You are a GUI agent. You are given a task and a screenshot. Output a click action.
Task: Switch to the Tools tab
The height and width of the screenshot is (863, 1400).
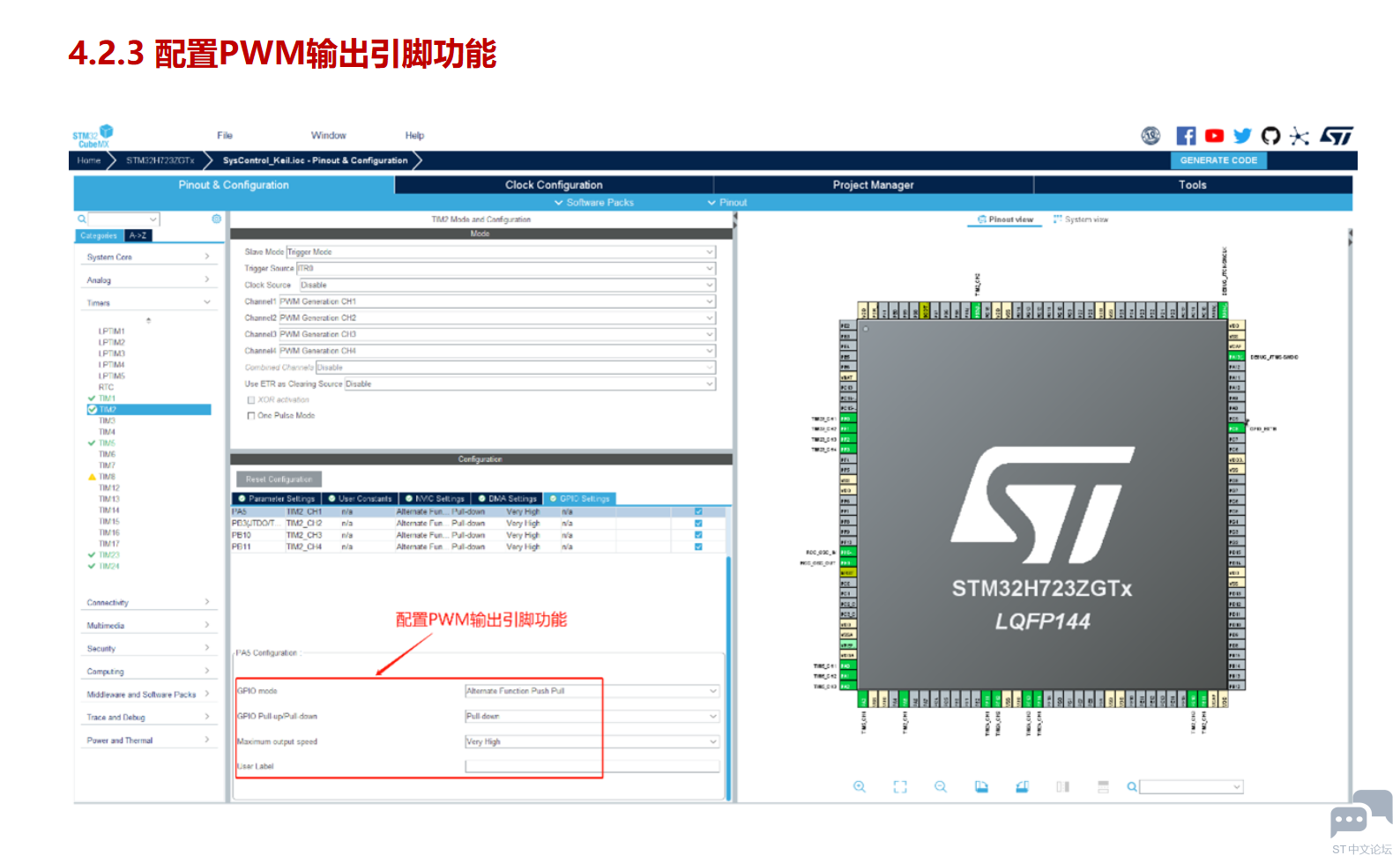point(1193,185)
